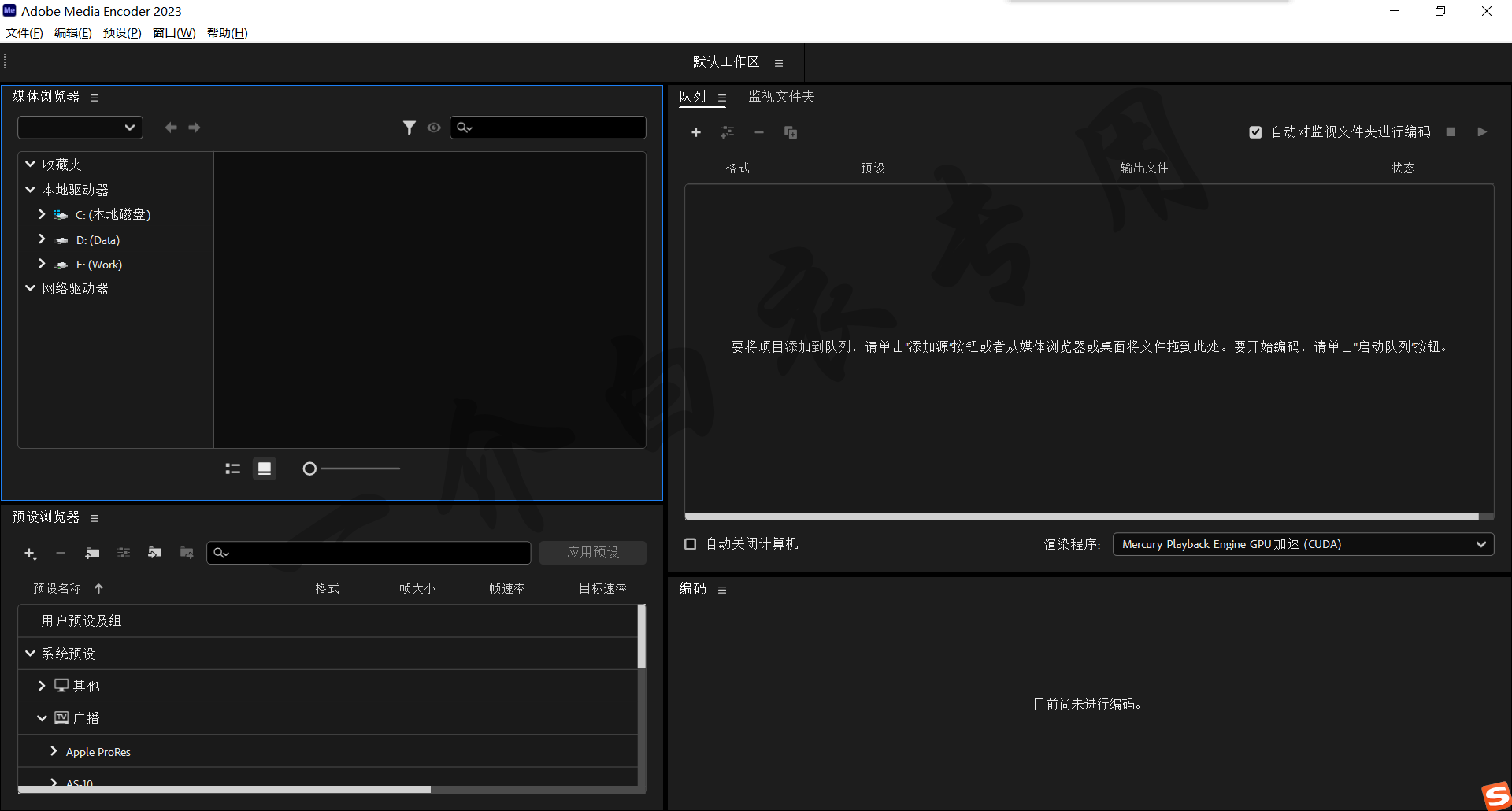Click the Target Rate (目标速率) column header
This screenshot has height=811, width=1512.
[x=602, y=589]
